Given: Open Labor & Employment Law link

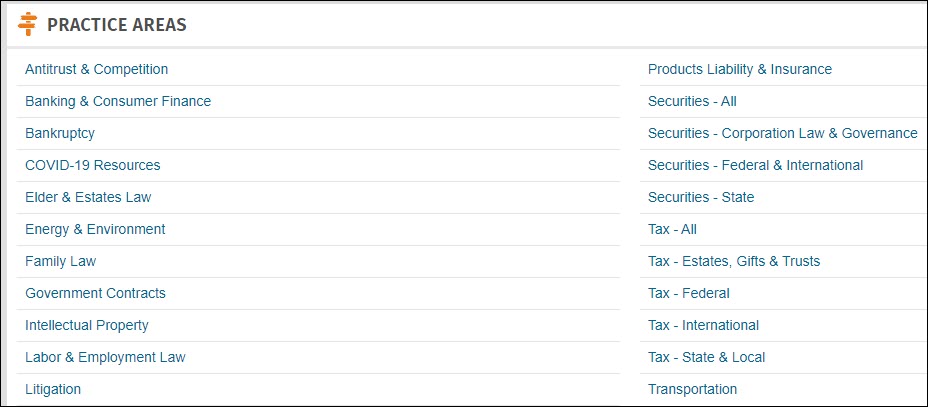Looking at the screenshot, I should (x=105, y=357).
